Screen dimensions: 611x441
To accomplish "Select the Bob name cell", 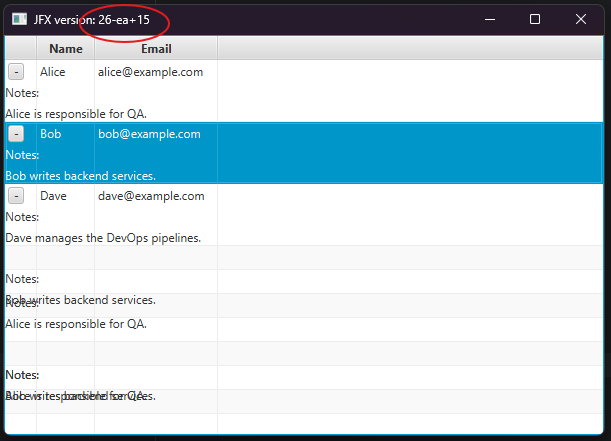I will point(50,134).
